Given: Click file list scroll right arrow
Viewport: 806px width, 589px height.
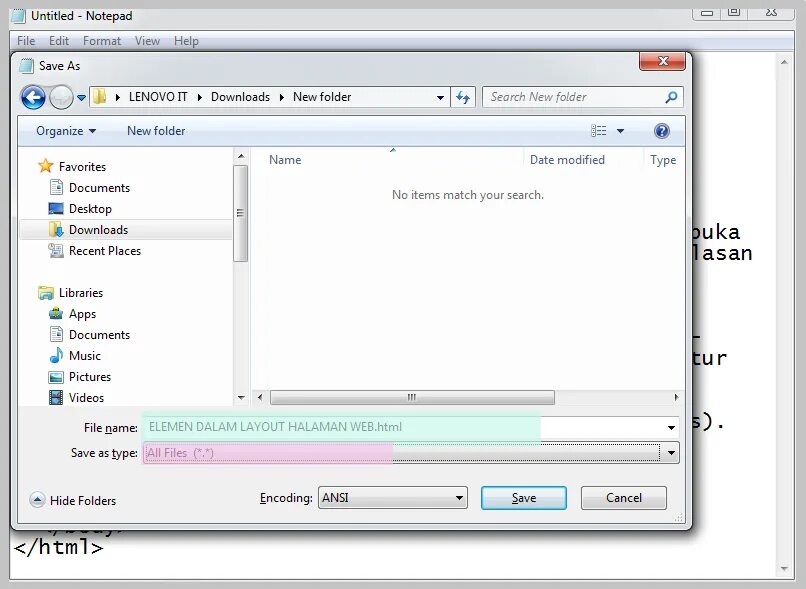Looking at the screenshot, I should tap(676, 397).
